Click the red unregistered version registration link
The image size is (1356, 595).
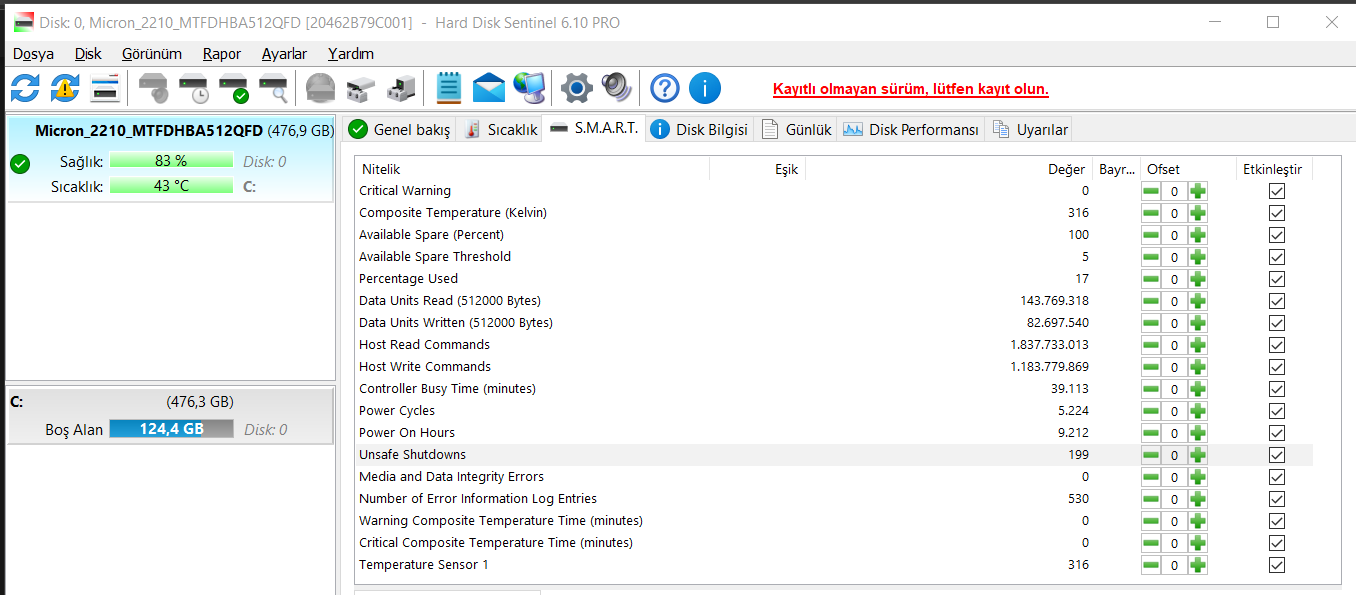[911, 89]
